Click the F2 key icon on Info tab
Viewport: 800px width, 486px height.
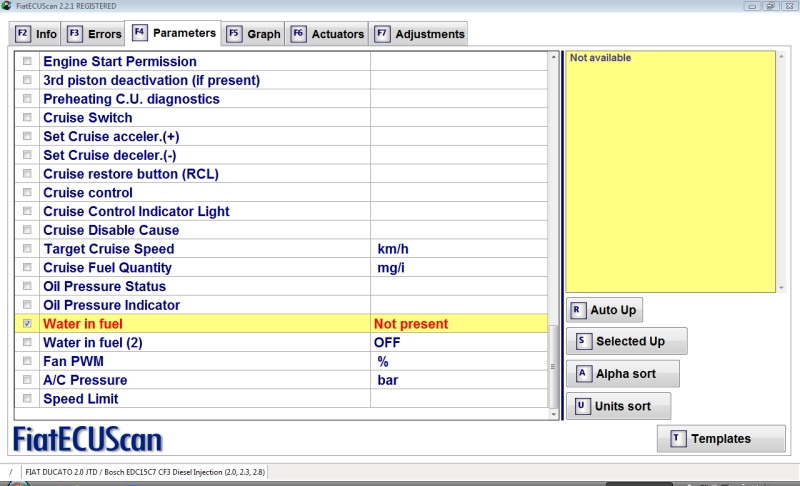tap(22, 34)
